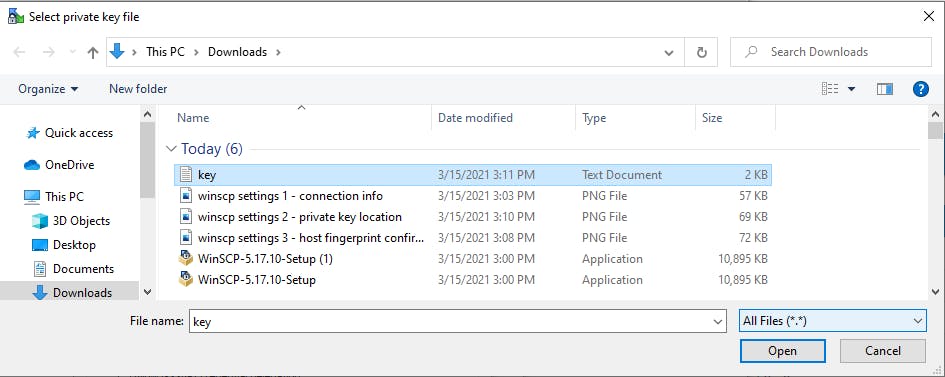Click the Search Downloads field

830,52
